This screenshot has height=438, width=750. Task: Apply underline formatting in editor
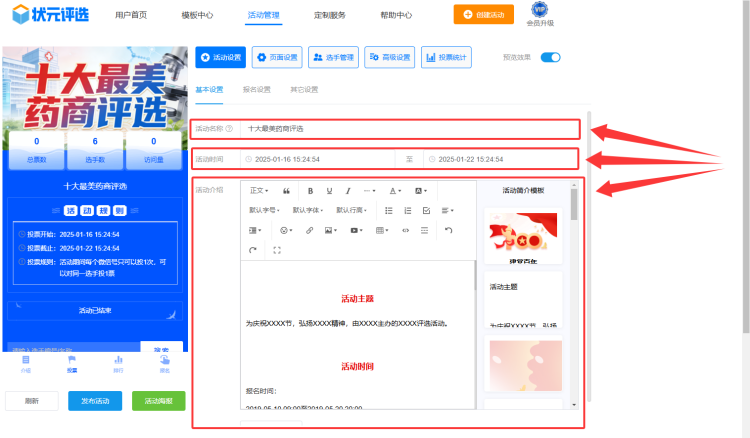coord(329,191)
